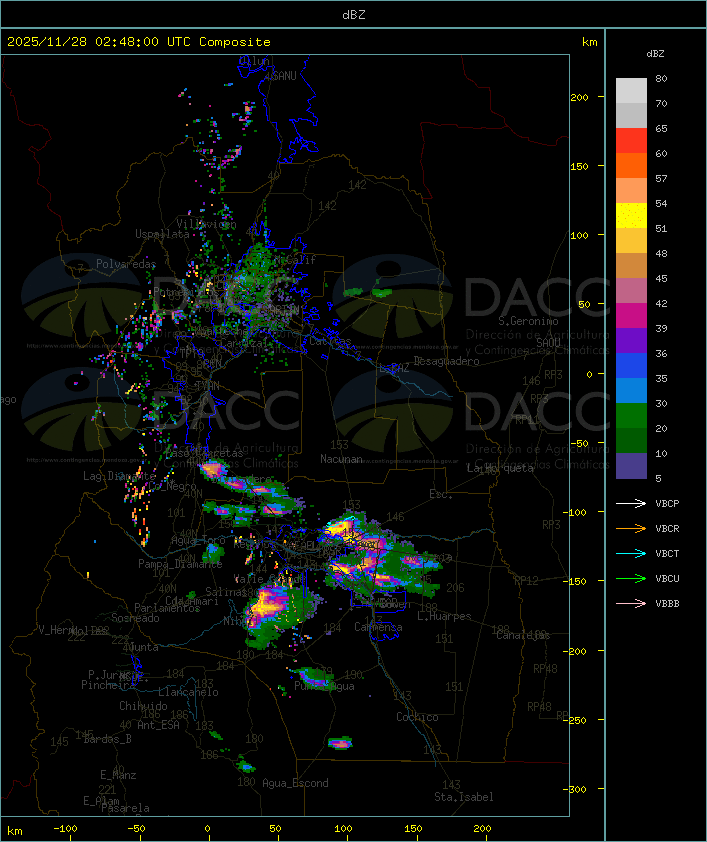Pick the tan 45-48 dBZ swatch
Image resolution: width=707 pixels, height=842 pixels.
[631, 266]
